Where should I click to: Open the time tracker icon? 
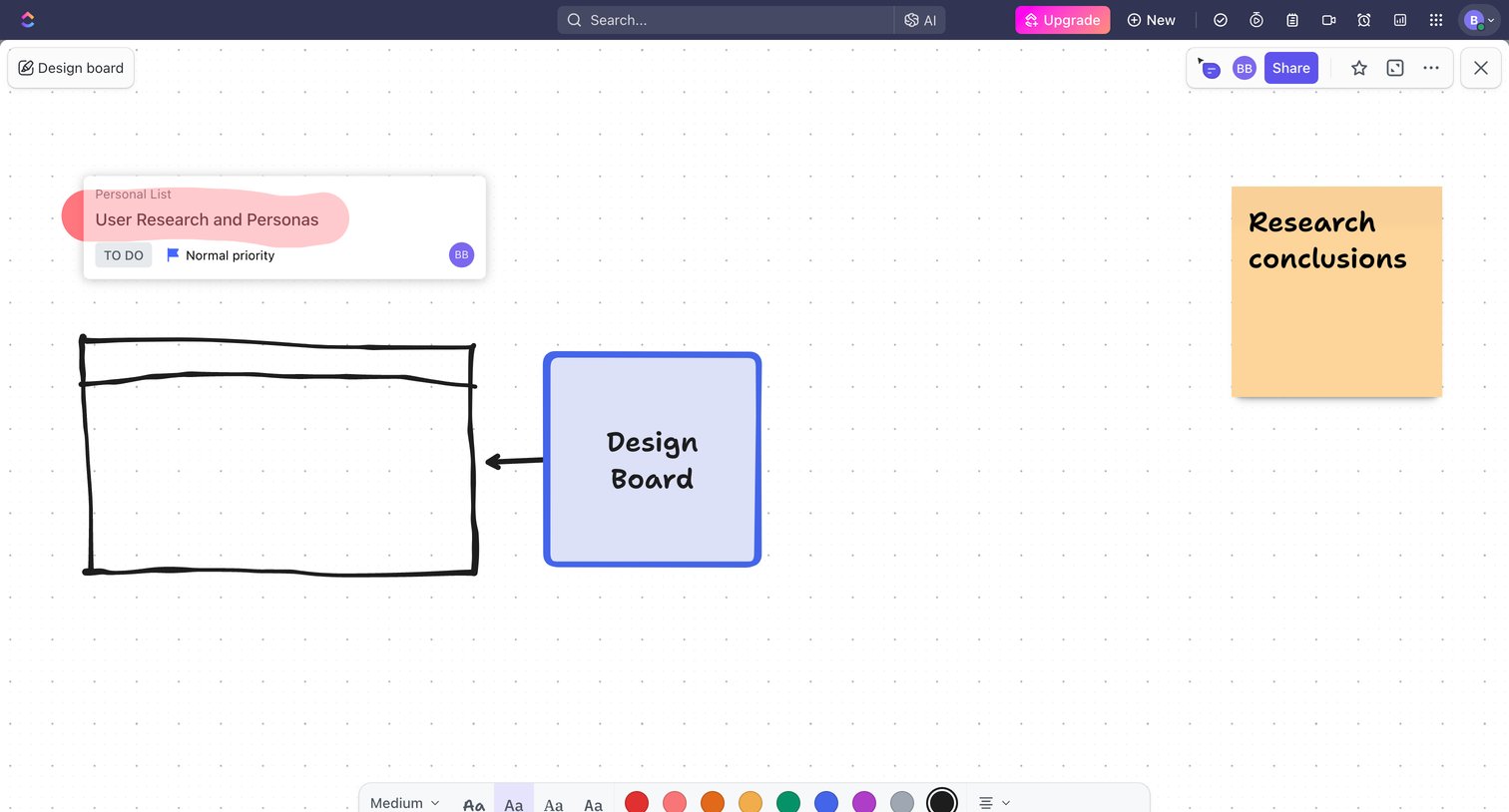point(1257,20)
